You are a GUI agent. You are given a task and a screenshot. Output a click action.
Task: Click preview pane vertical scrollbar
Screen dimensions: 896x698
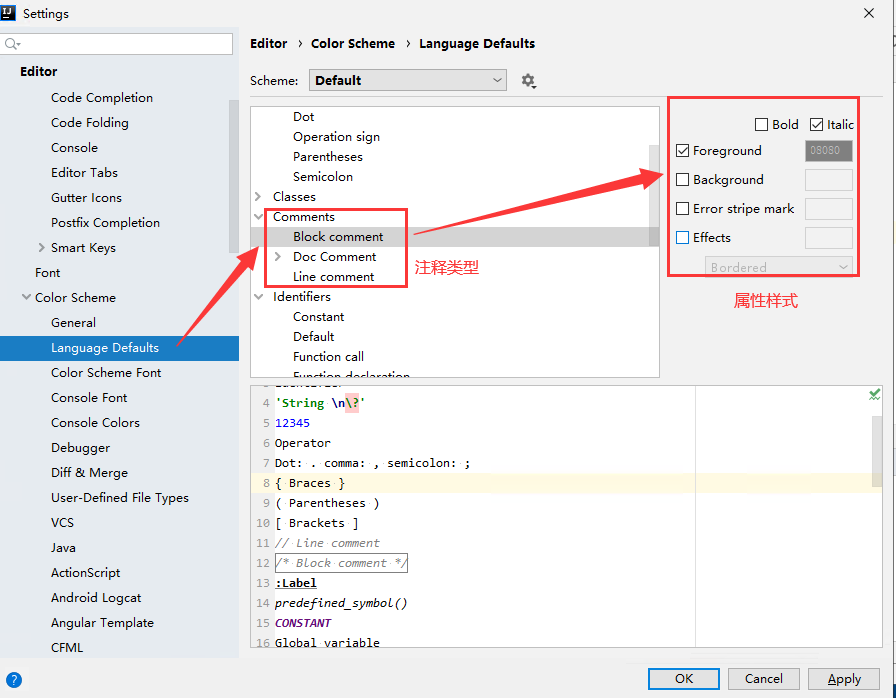pyautogui.click(x=877, y=451)
